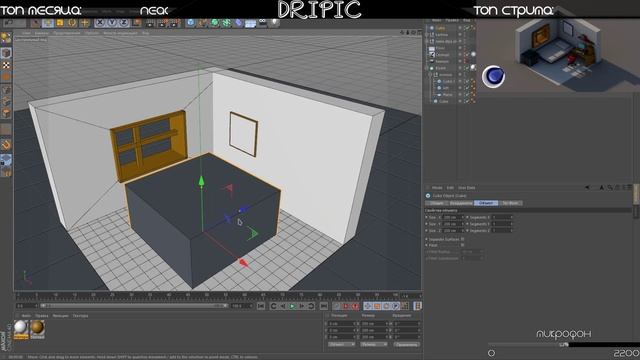Toggle the green checkmark of Plane object
Image resolution: width=640 pixels, height=360 pixels.
pyautogui.click(x=467, y=95)
